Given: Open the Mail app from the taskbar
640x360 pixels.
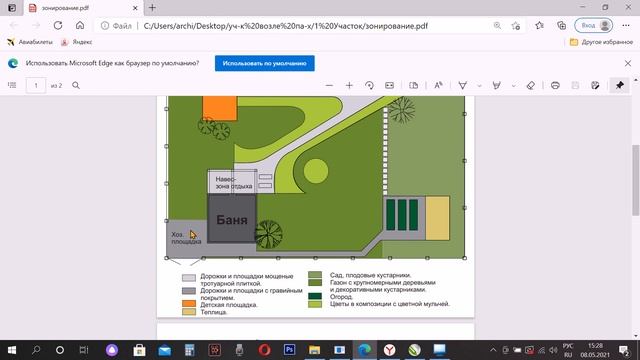Looking at the screenshot, I should (x=164, y=350).
